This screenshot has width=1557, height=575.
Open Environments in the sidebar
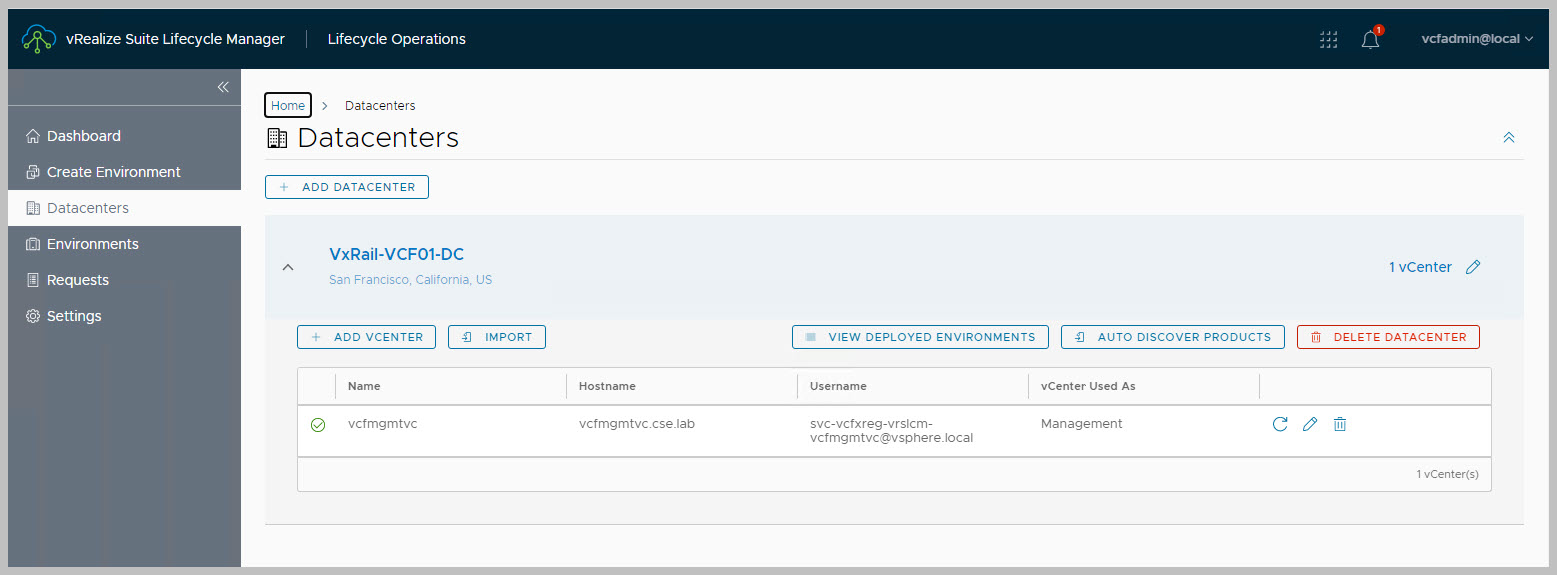pyautogui.click(x=92, y=244)
